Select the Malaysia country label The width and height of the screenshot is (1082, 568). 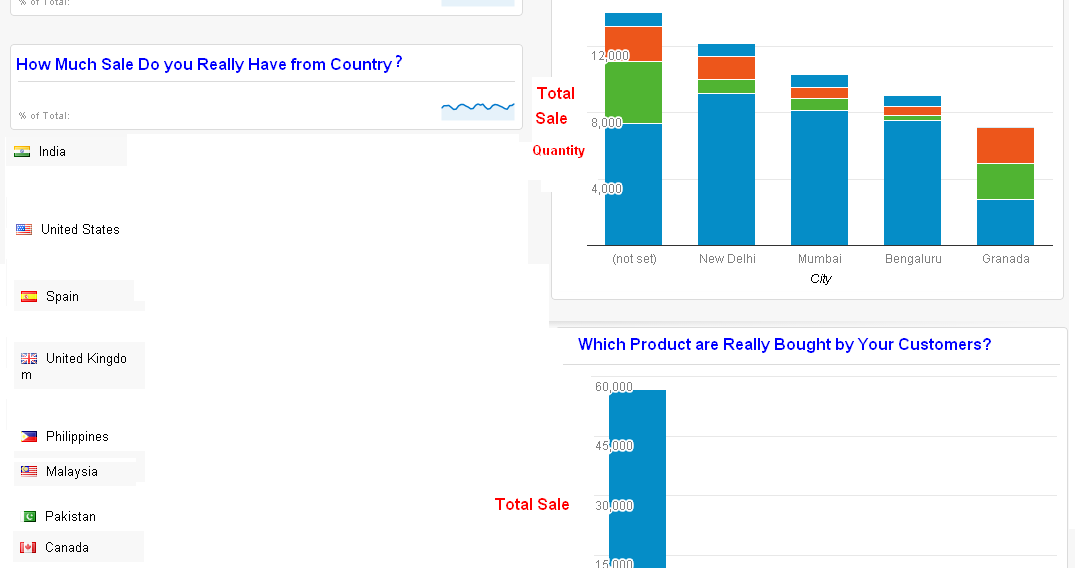coord(72,472)
